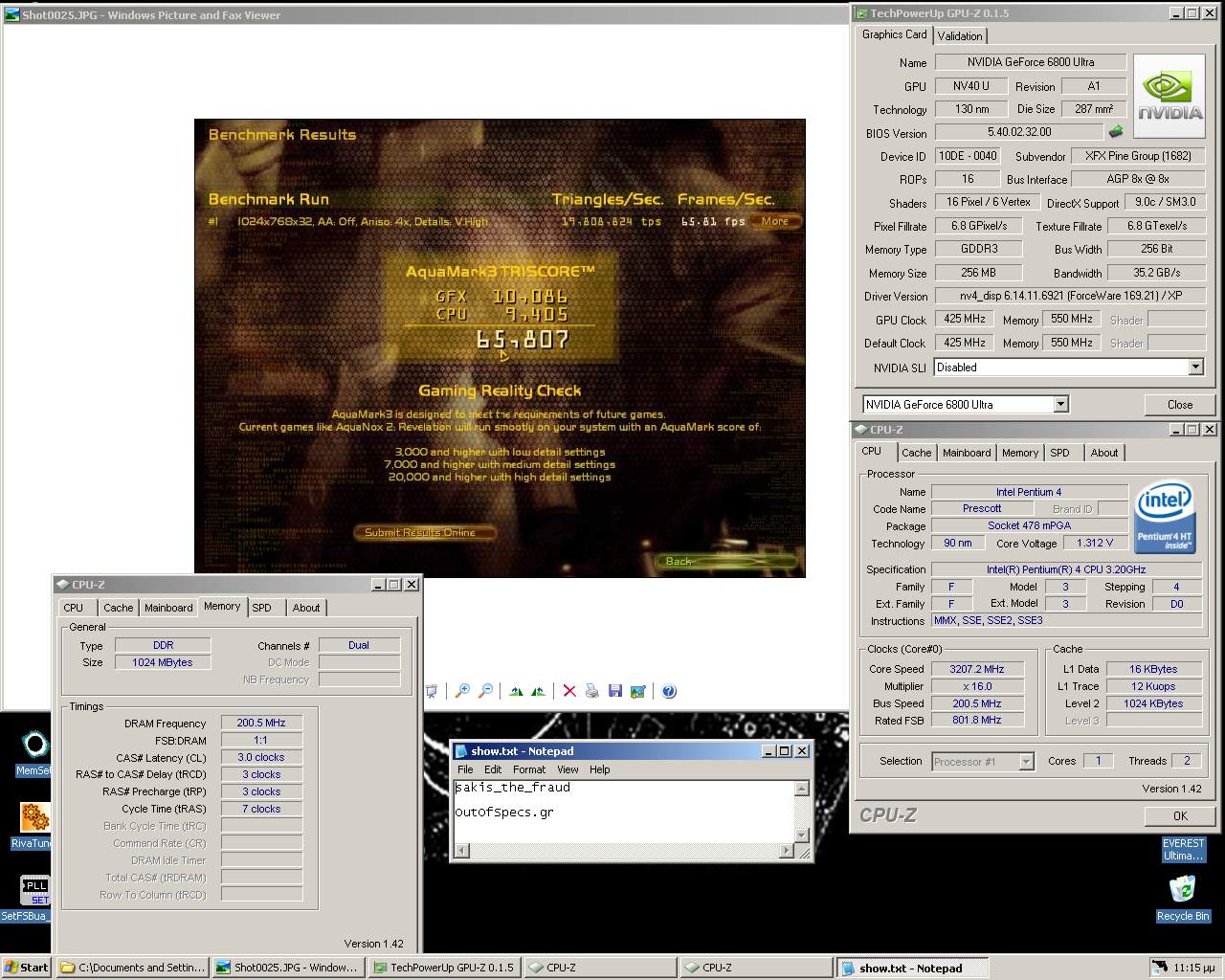Viewport: 1225px width, 980px height.
Task: Print the picture
Action: click(592, 691)
